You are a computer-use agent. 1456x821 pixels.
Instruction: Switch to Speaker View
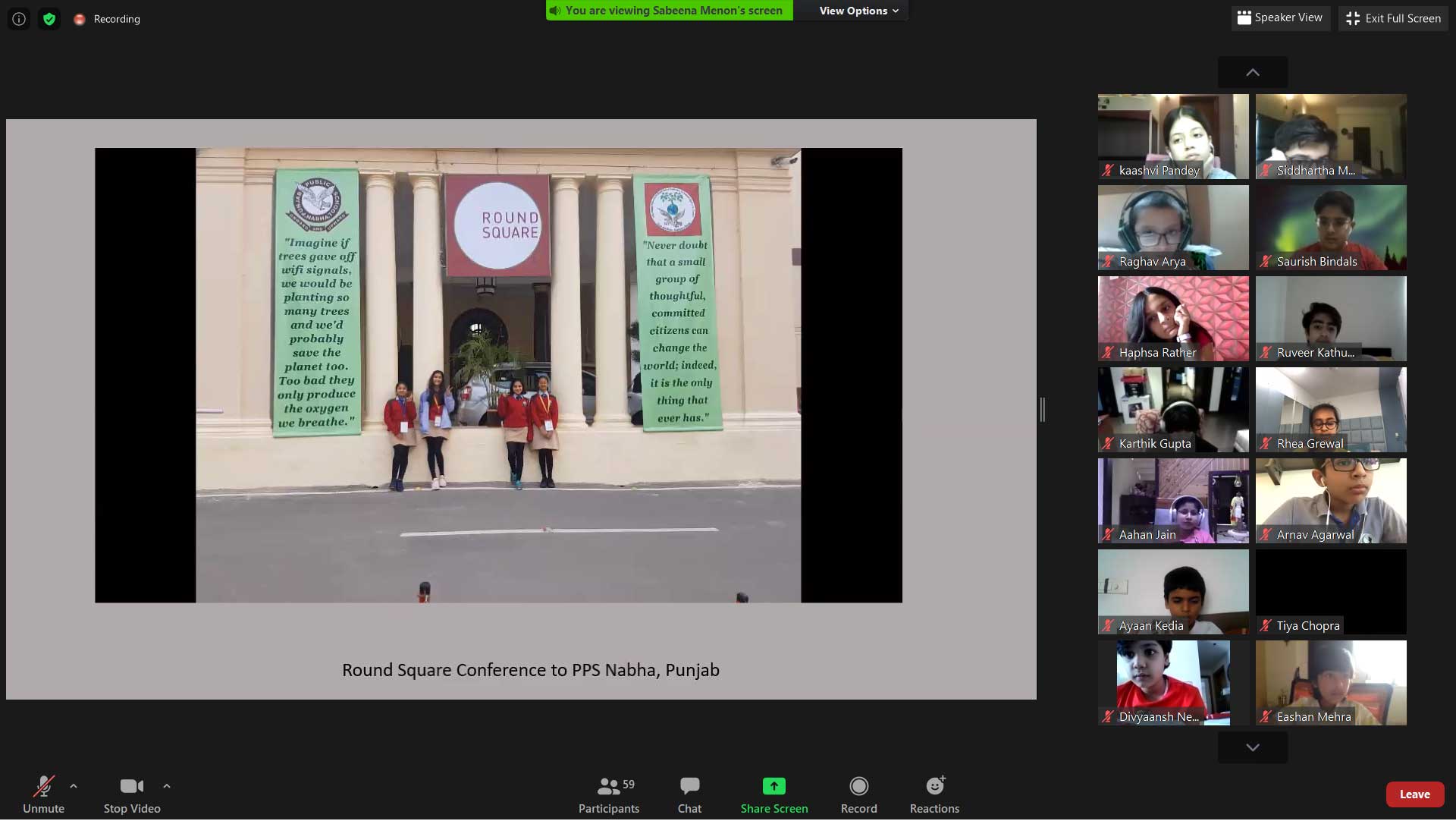1280,17
